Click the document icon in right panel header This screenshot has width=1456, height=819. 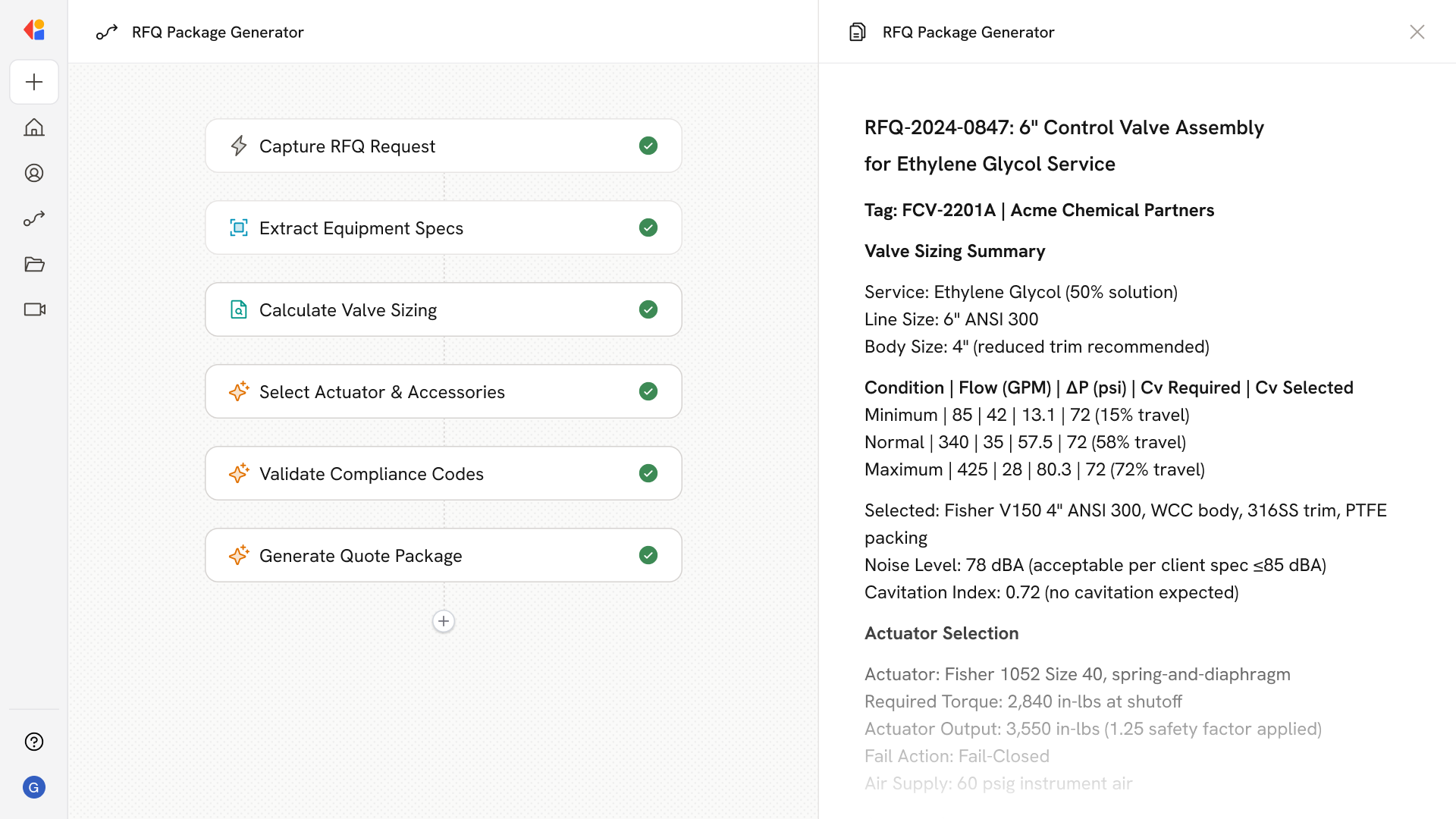tap(857, 32)
